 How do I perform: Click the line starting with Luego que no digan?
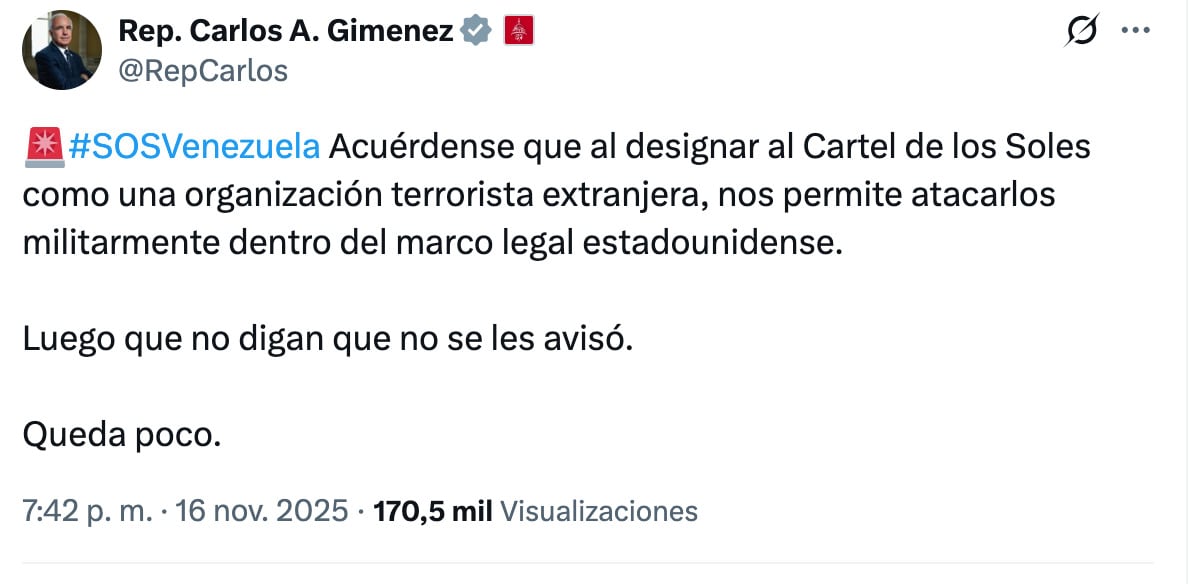[328, 339]
